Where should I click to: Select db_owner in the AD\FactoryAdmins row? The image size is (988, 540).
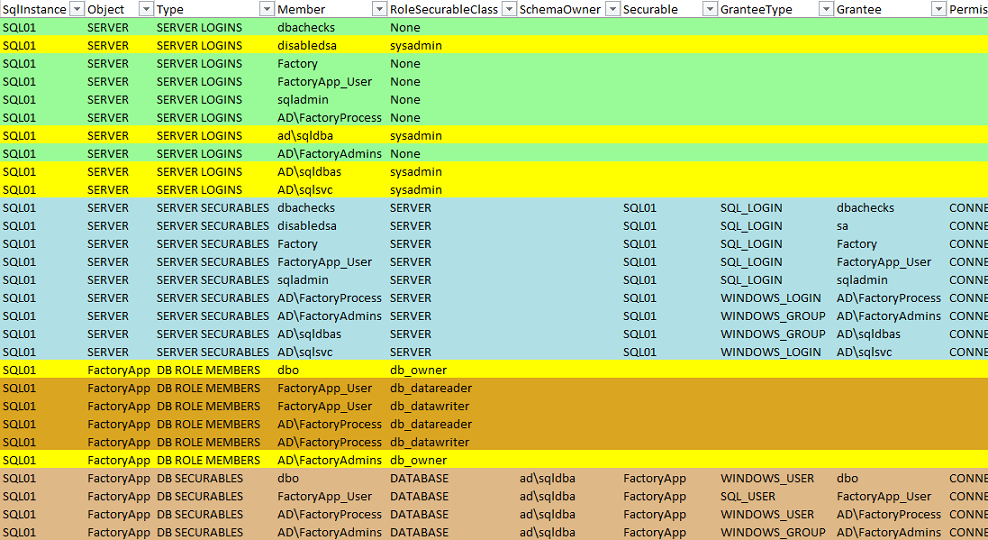coord(418,460)
